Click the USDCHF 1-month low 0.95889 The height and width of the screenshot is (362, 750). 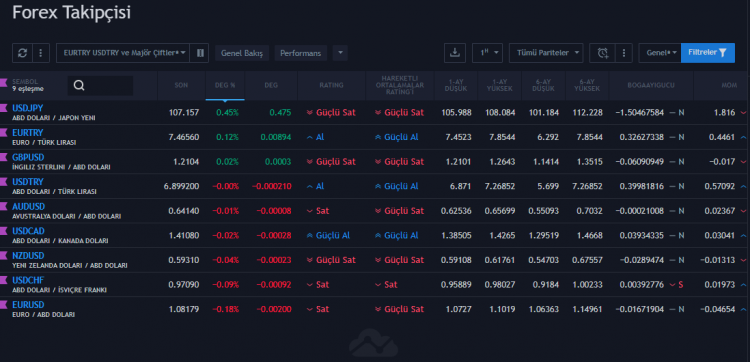click(456, 285)
